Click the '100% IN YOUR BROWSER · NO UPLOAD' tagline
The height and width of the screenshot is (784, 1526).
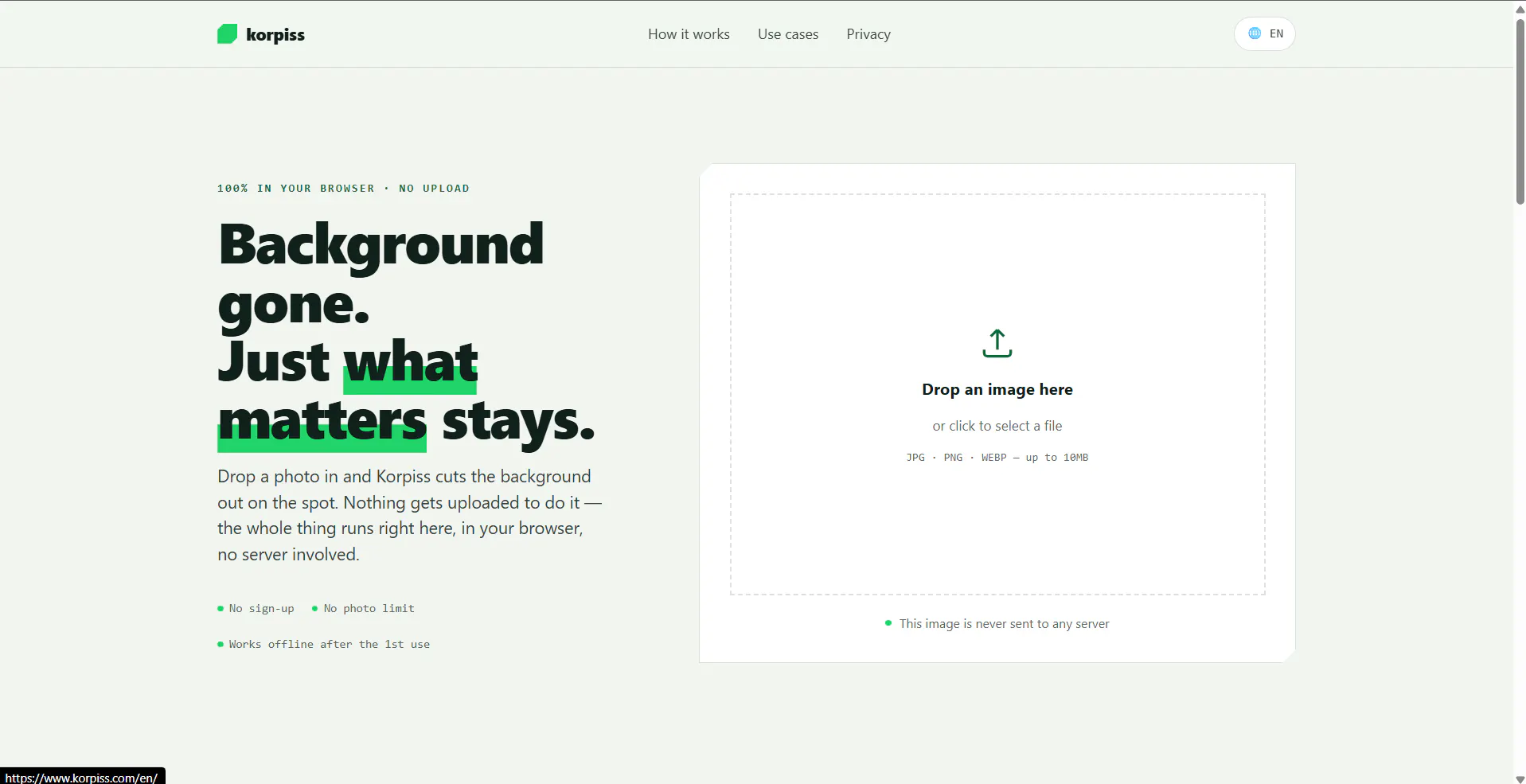[x=343, y=189]
